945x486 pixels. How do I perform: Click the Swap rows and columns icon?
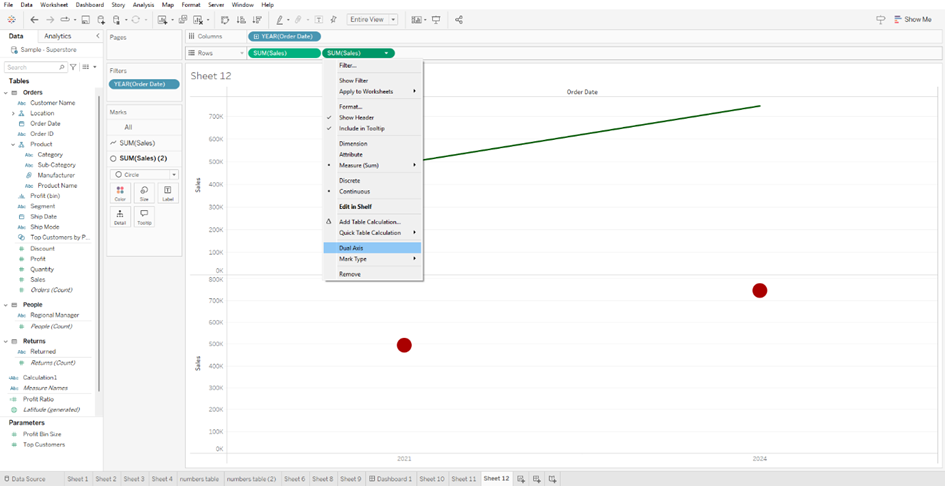[x=225, y=19]
